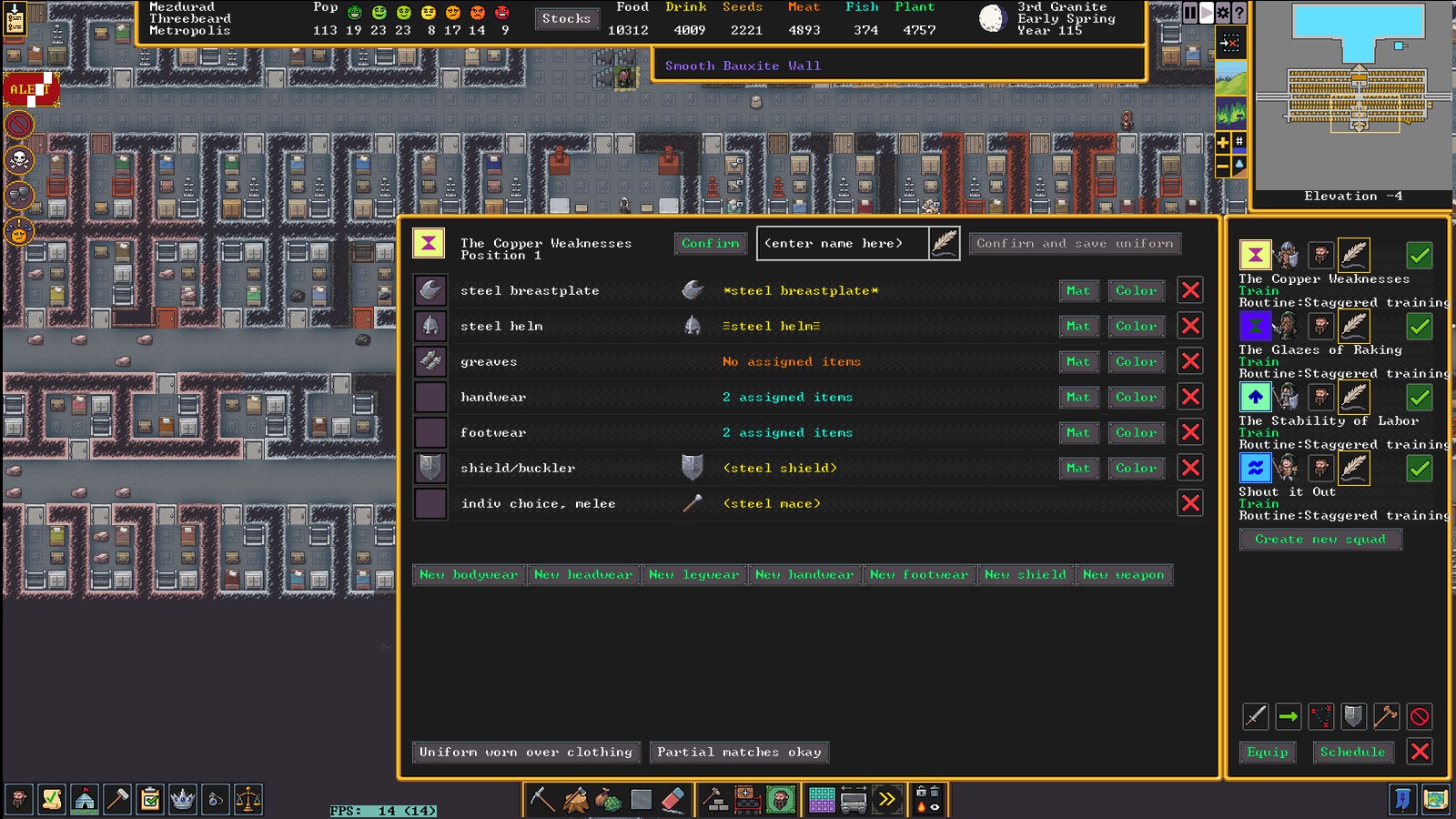This screenshot has width=1456, height=819.
Task: Open the justice scales screen
Action: coord(248,800)
